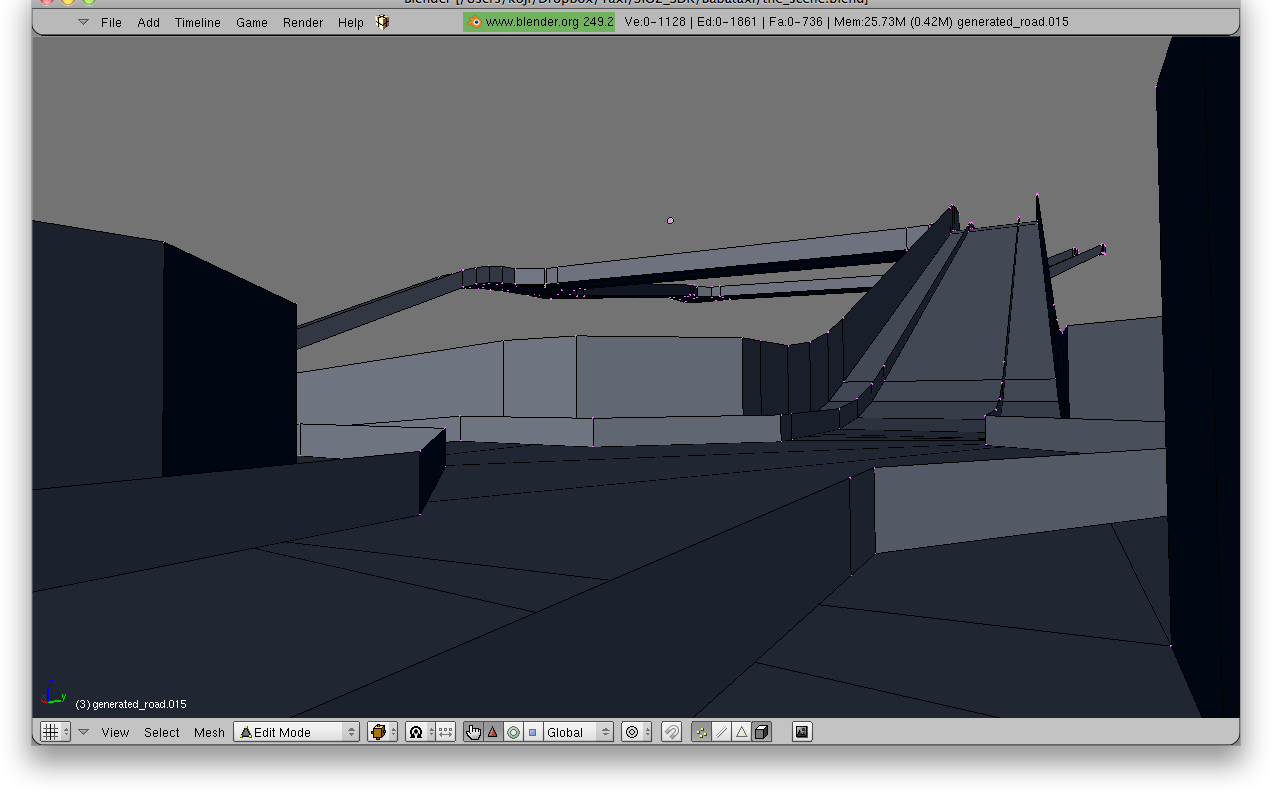Click the pink 3D cursor point in the sky
This screenshot has height=800, width=1280.
pyautogui.click(x=670, y=220)
